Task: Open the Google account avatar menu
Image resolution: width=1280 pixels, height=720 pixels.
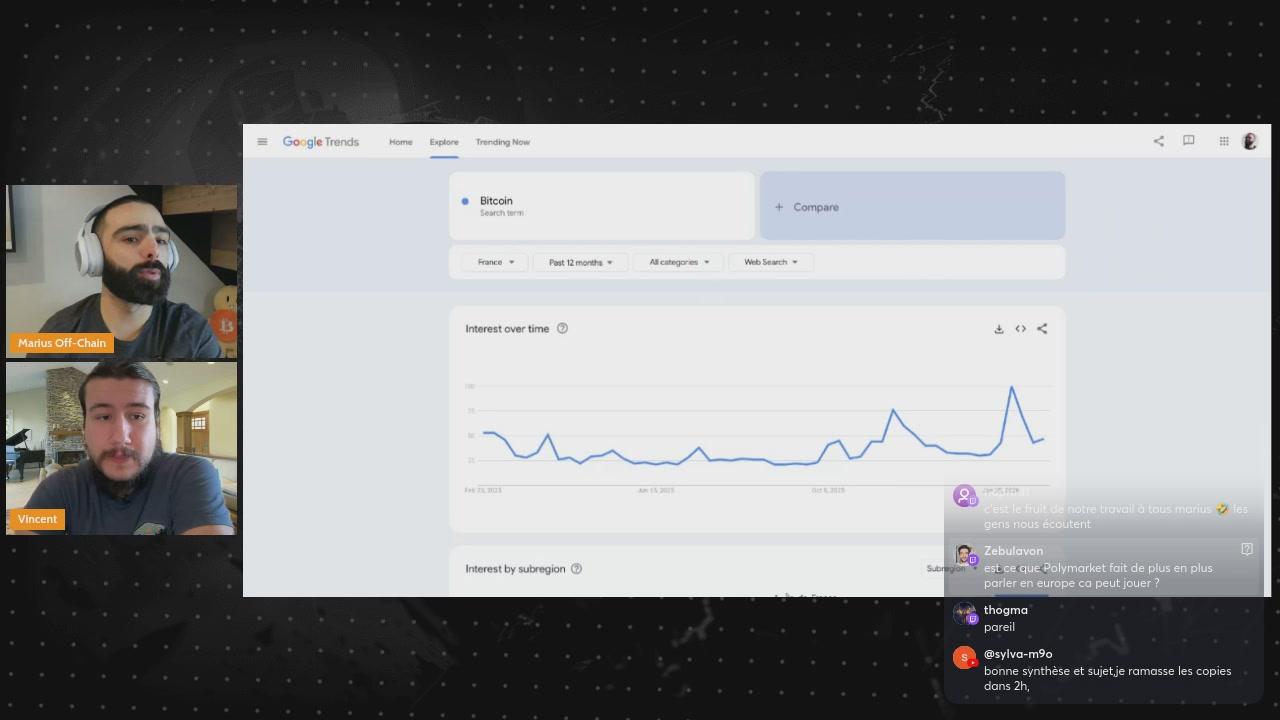Action: click(x=1250, y=142)
